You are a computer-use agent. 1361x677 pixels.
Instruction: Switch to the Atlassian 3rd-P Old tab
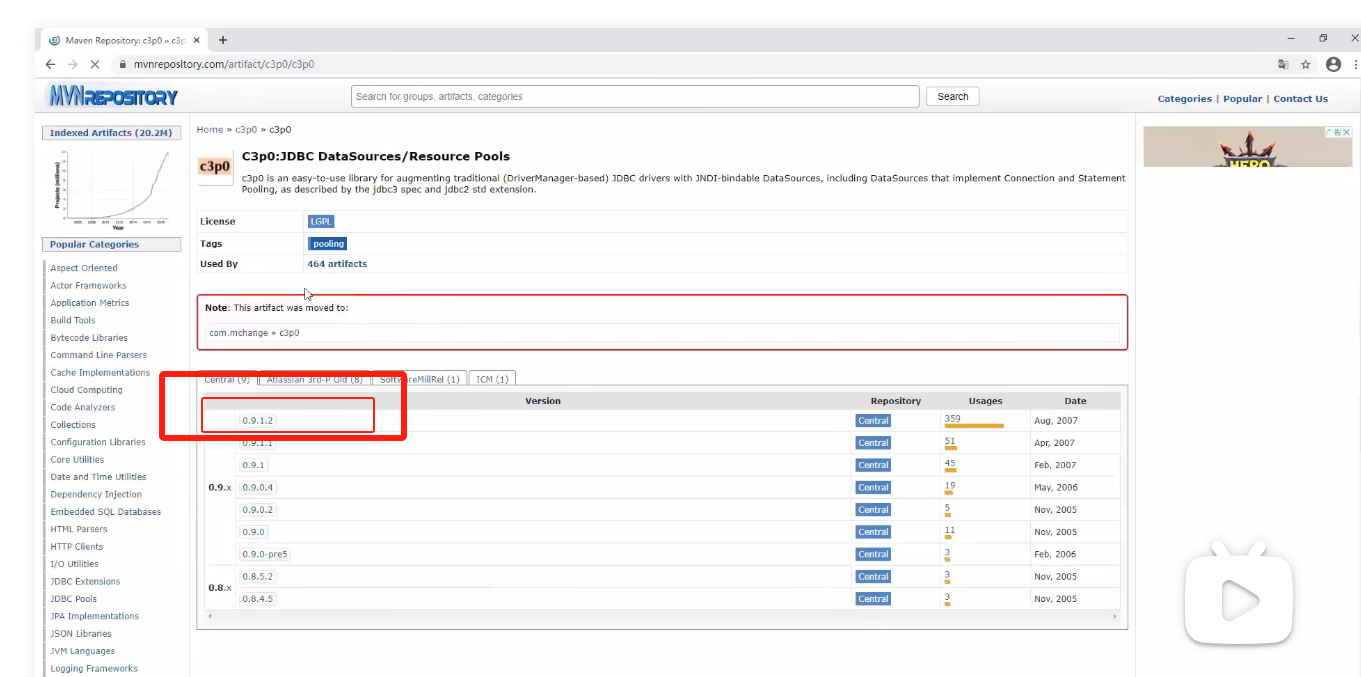coord(314,379)
